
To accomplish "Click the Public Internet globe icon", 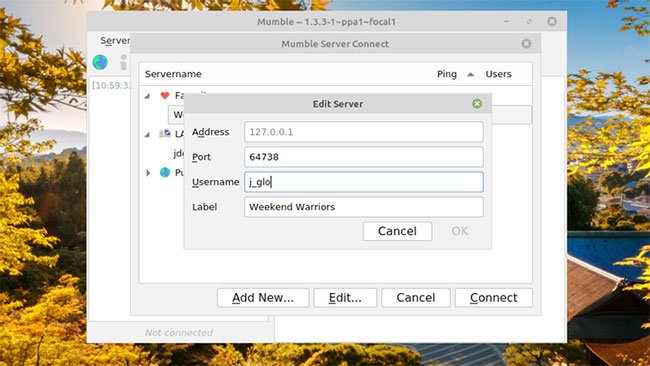I will click(165, 172).
